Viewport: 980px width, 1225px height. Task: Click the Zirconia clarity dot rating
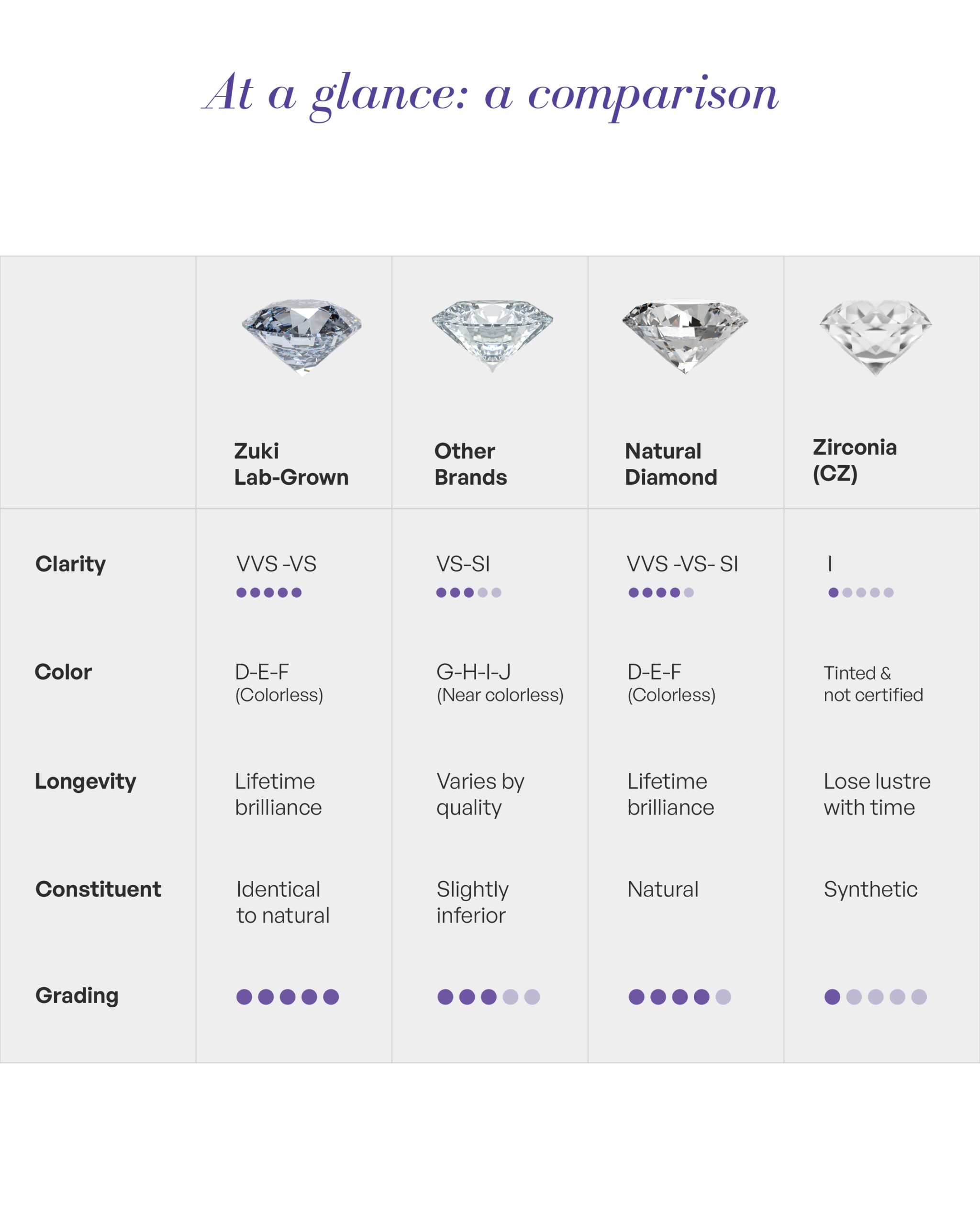click(861, 592)
